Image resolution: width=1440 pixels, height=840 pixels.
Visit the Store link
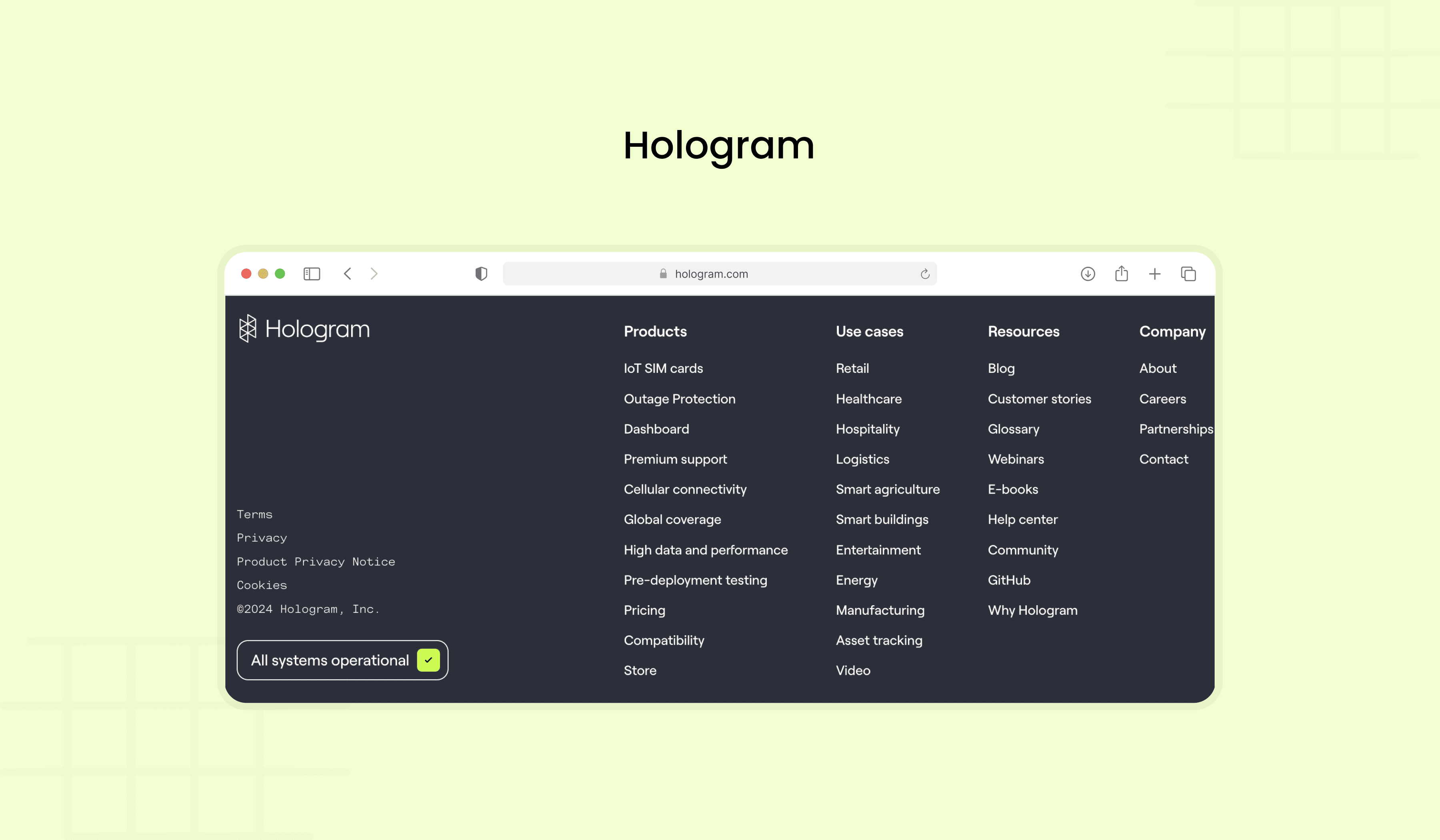(x=640, y=671)
